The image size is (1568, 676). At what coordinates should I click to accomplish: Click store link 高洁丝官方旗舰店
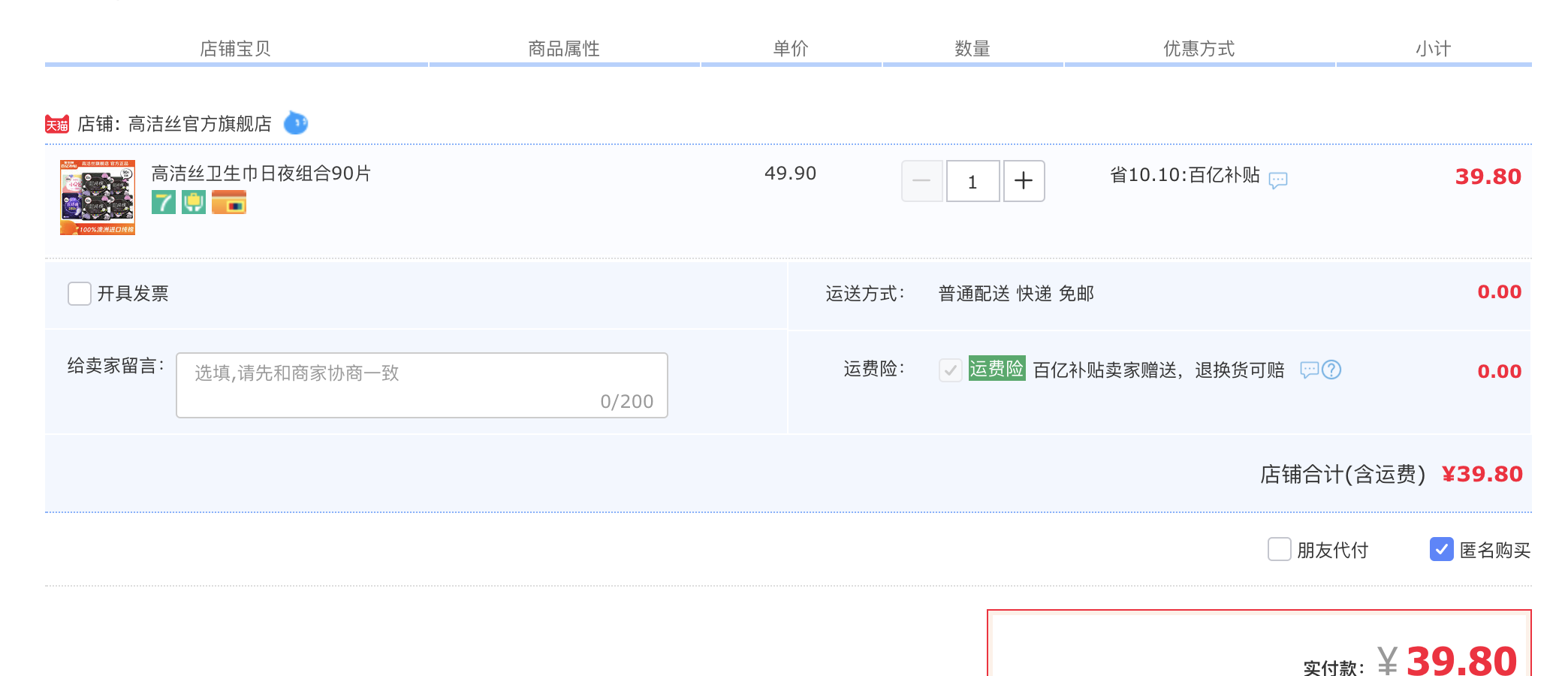200,124
